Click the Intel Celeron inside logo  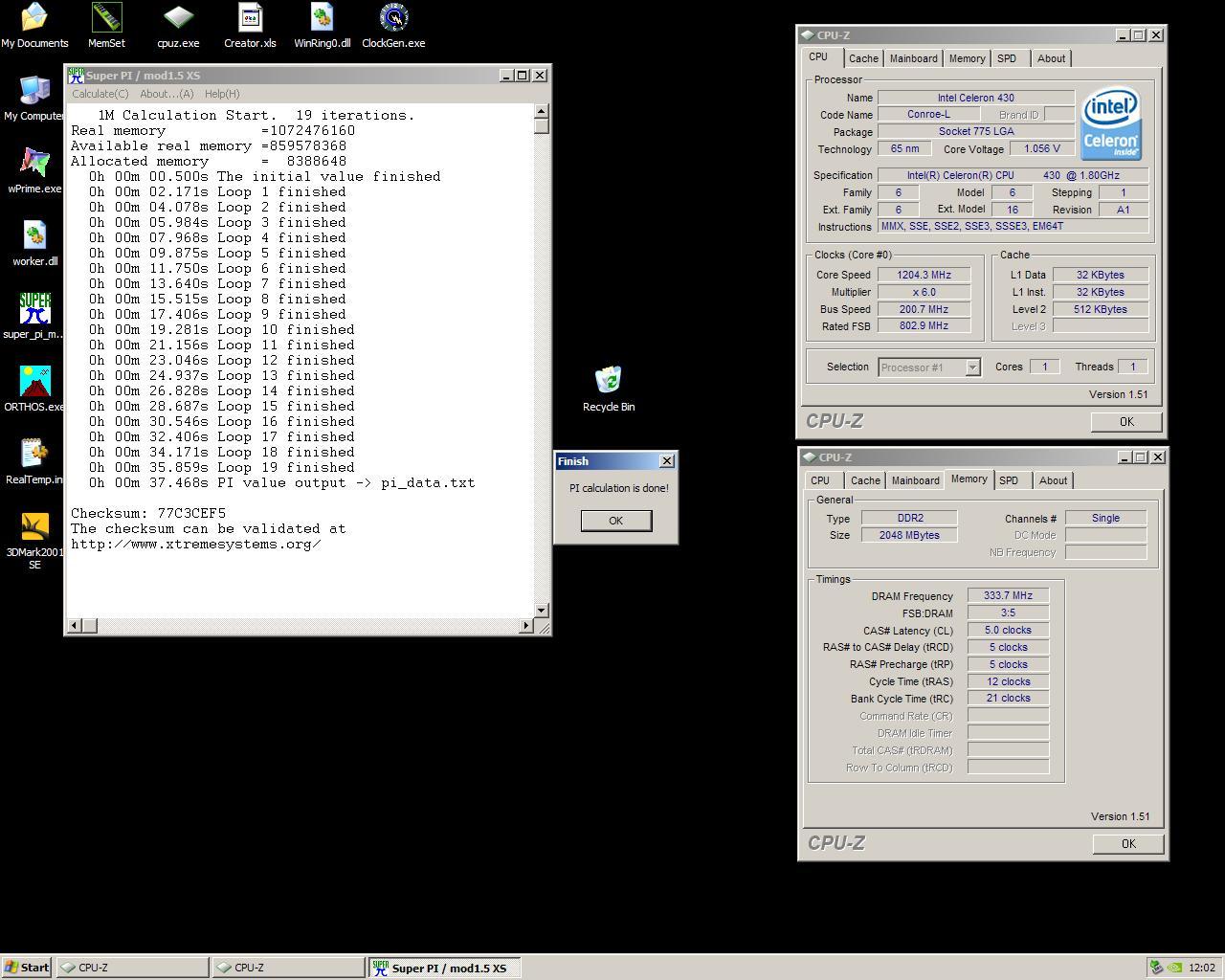(1111, 123)
